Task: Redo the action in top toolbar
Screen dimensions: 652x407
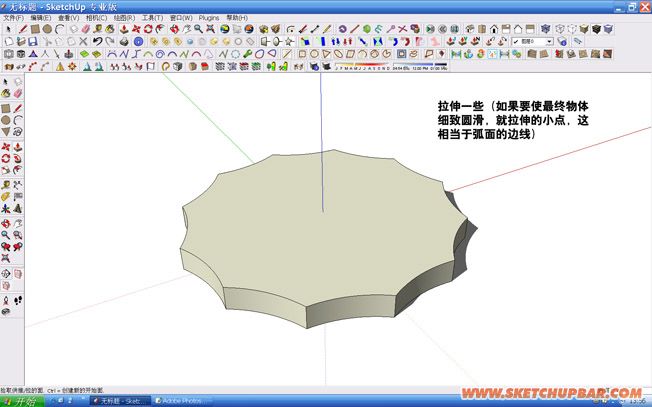Action: [x=110, y=42]
